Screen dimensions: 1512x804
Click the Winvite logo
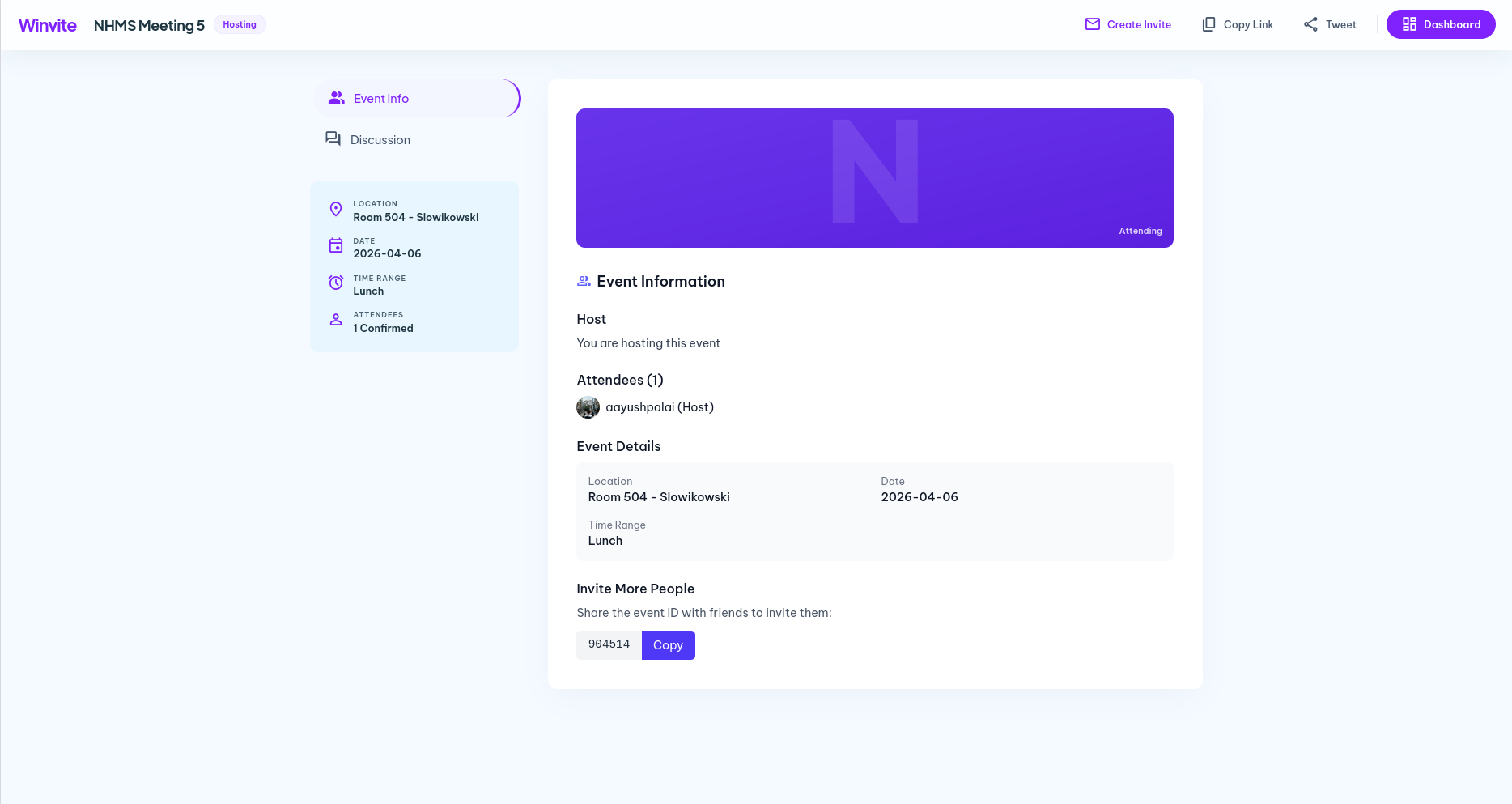tap(48, 25)
